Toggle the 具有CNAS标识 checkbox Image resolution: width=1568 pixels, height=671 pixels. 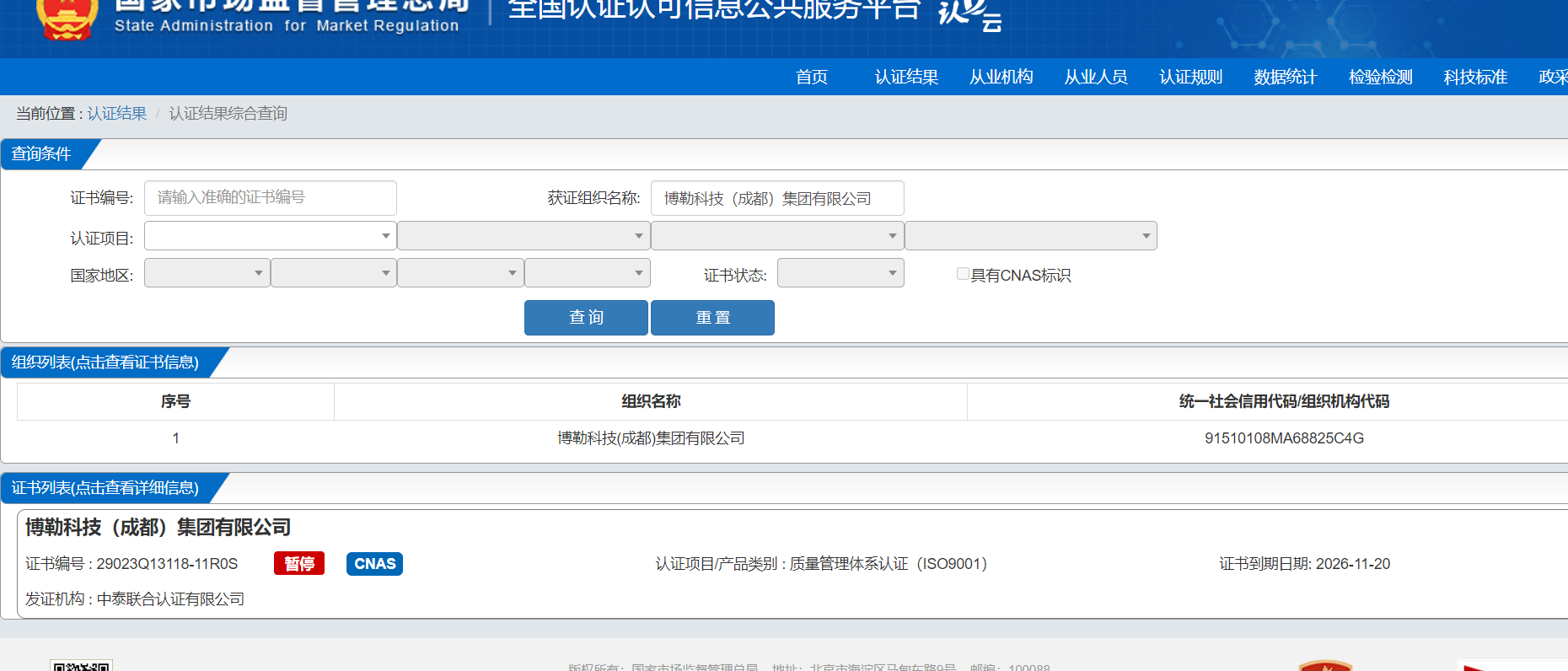pos(963,274)
